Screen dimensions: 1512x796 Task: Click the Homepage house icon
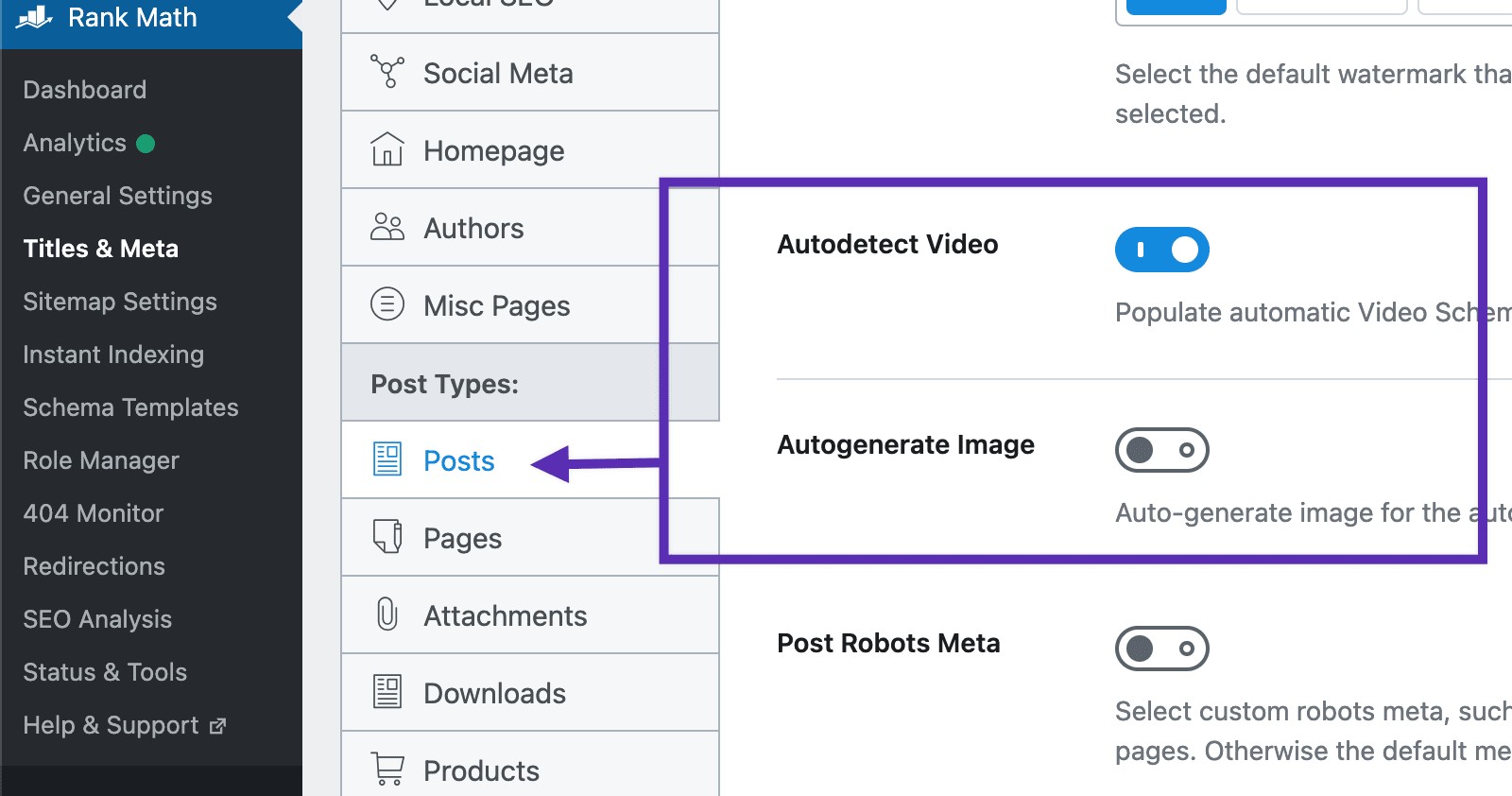[387, 149]
